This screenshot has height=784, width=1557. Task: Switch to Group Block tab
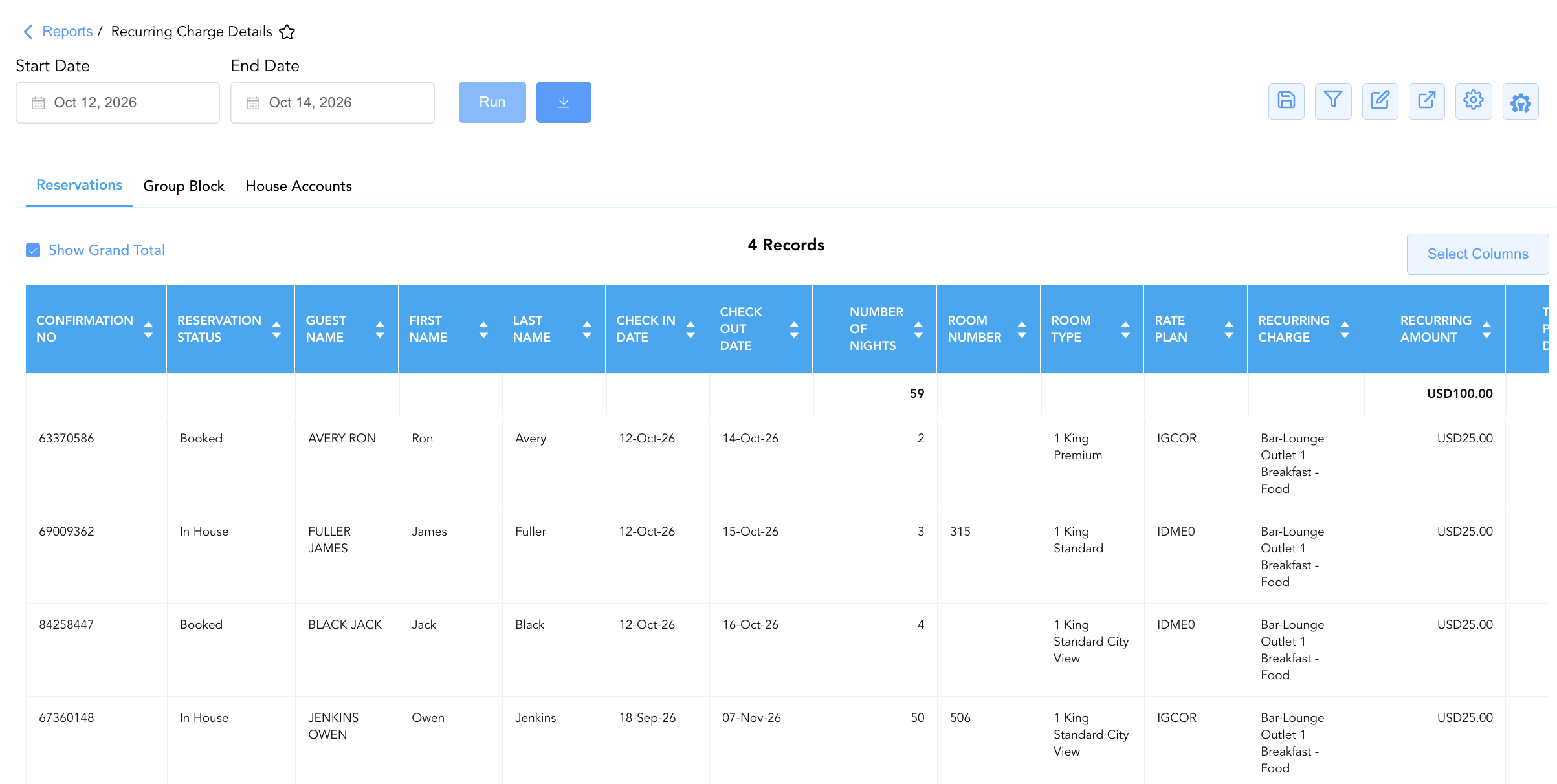pos(184,186)
